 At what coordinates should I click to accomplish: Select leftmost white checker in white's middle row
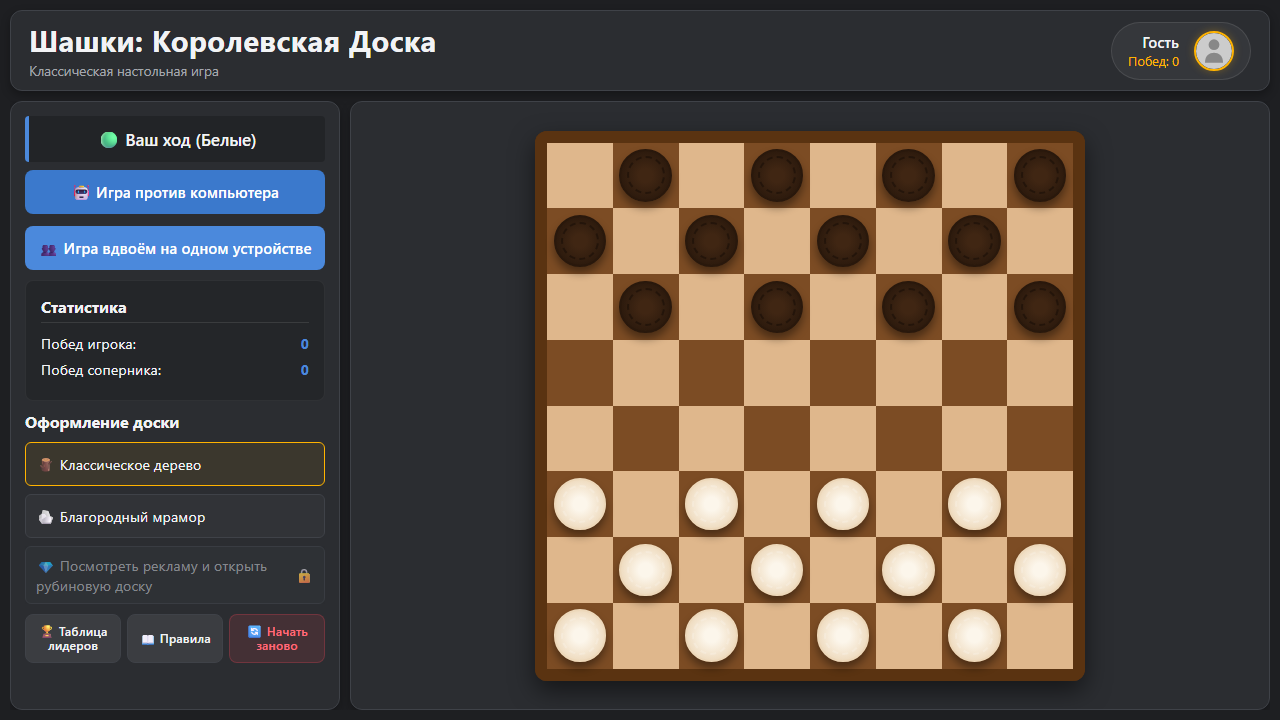[645, 570]
